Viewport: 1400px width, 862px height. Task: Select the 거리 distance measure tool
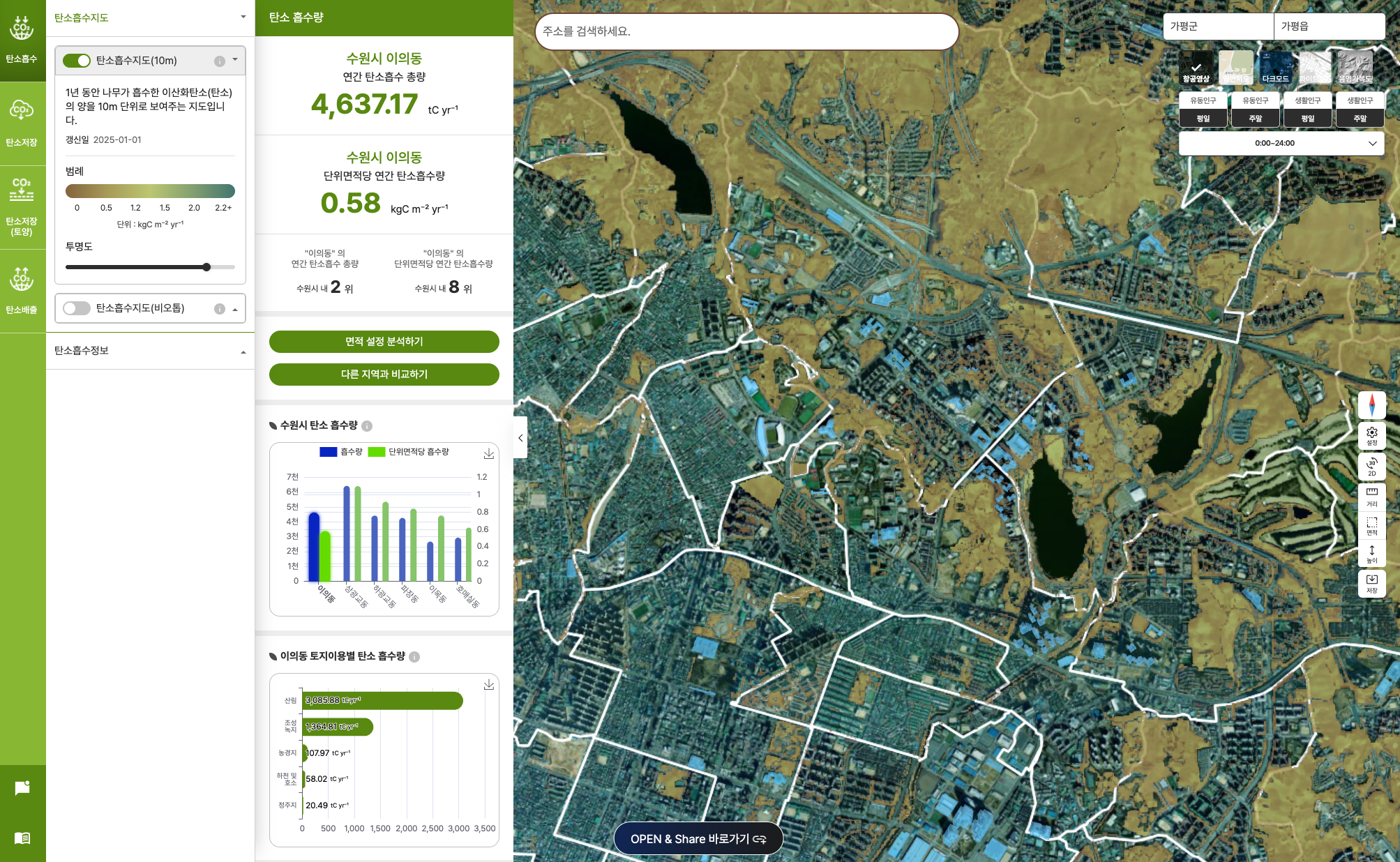[x=1371, y=496]
